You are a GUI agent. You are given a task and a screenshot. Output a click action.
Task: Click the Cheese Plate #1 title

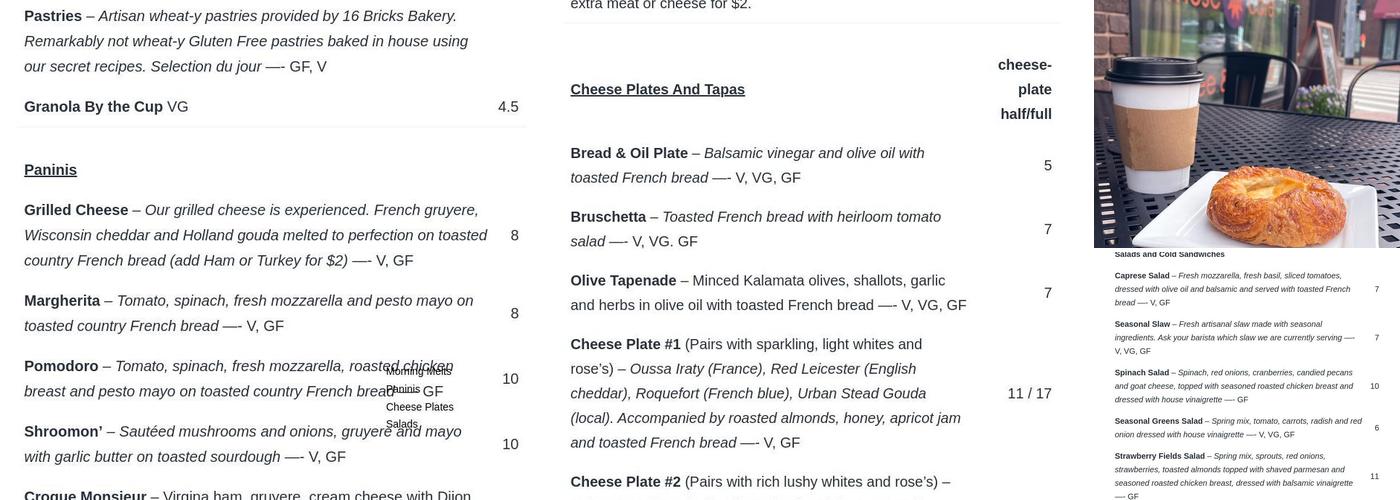pyautogui.click(x=625, y=345)
